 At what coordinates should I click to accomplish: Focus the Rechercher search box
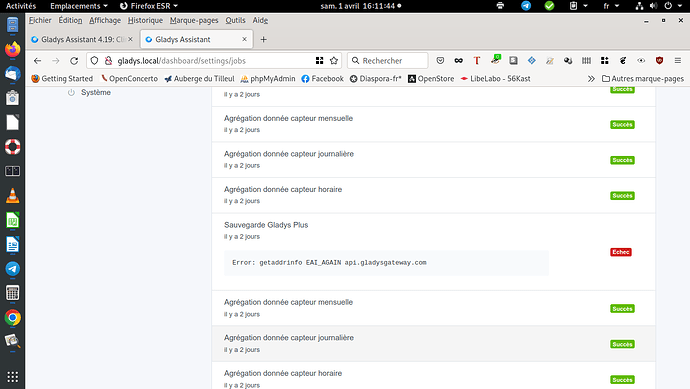click(x=388, y=61)
